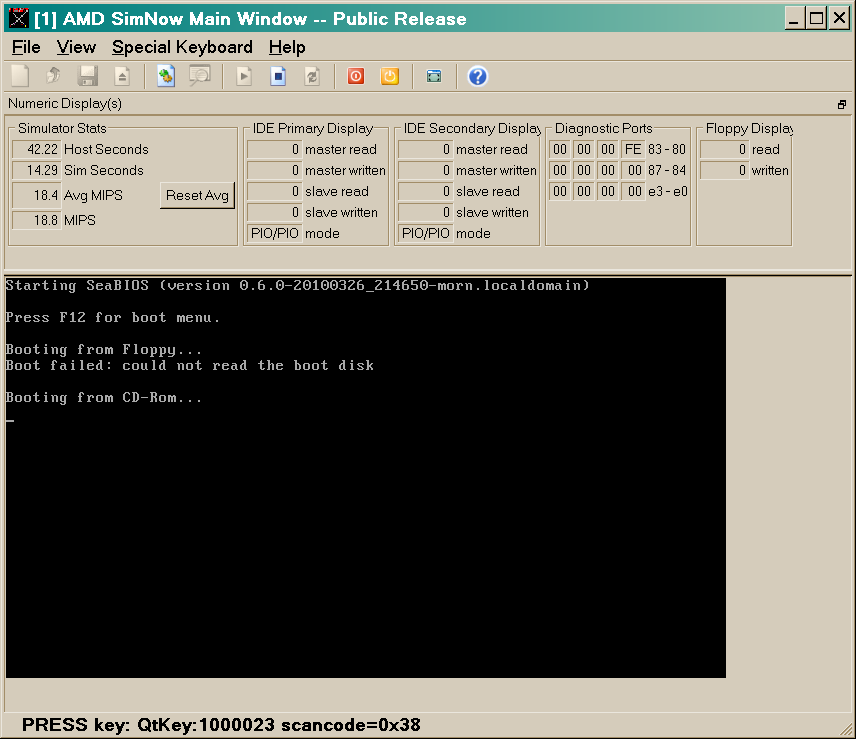This screenshot has height=739, width=856.
Task: Open the File menu
Action: [x=26, y=47]
